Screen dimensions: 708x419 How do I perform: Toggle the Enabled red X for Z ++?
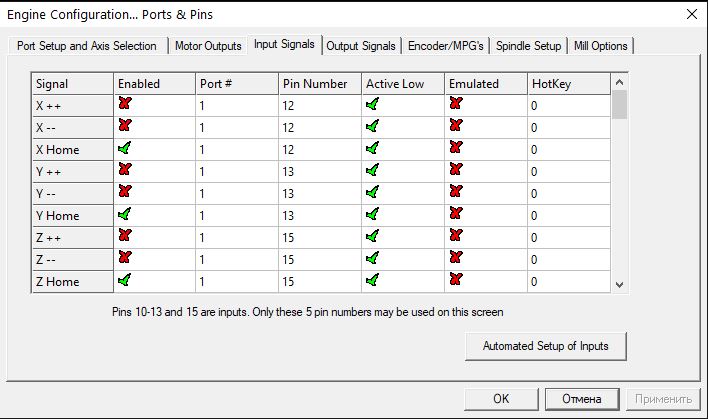(x=125, y=236)
